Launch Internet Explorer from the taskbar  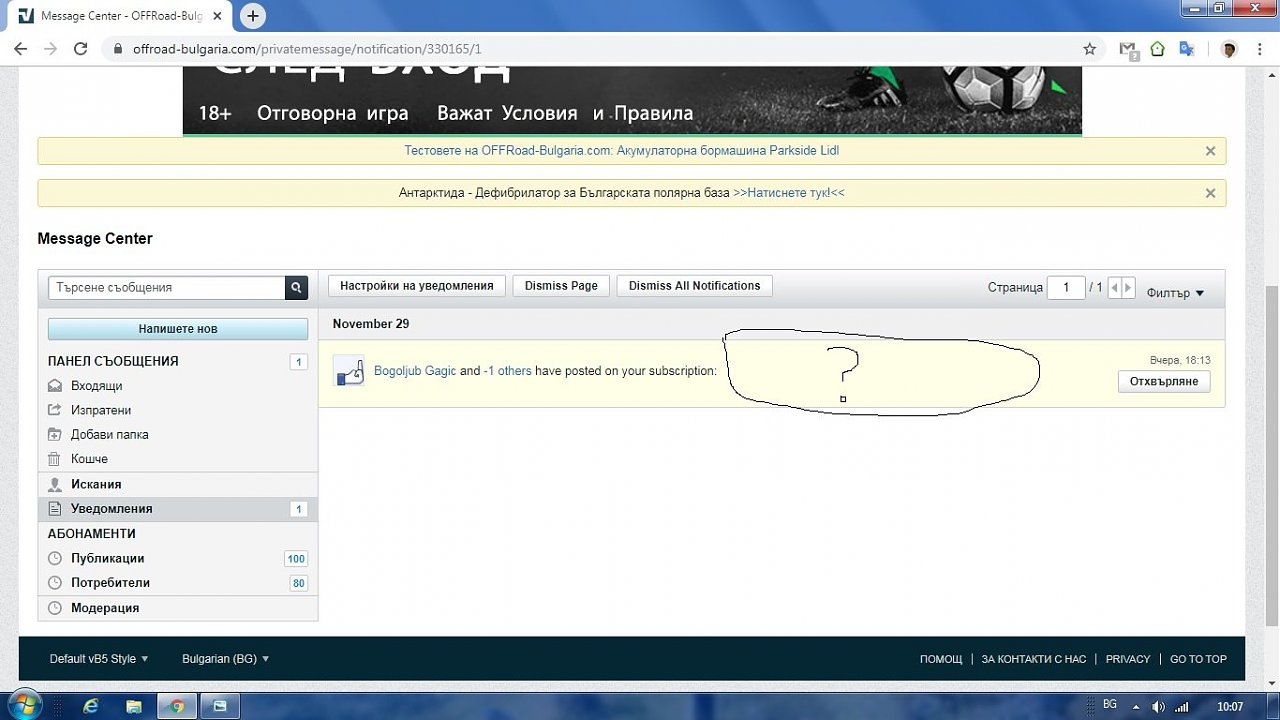coord(91,706)
